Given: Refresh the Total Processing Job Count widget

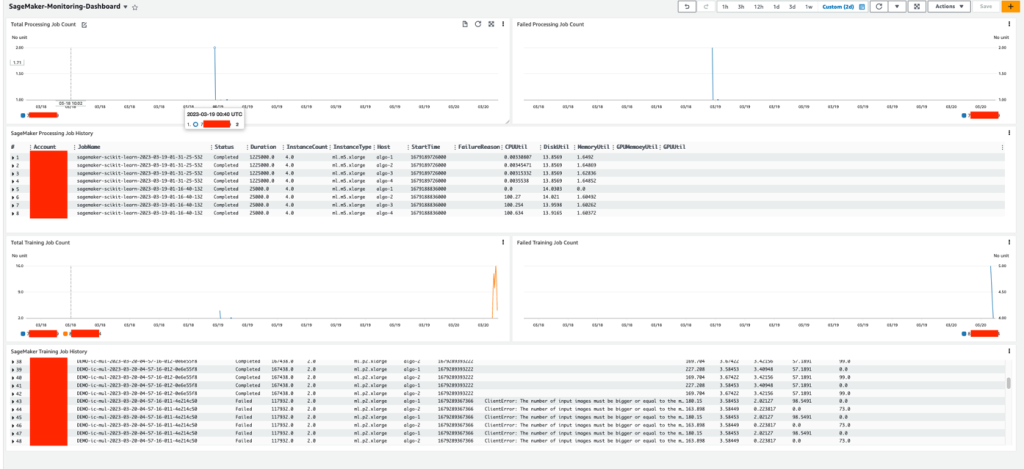Looking at the screenshot, I should coord(478,24).
